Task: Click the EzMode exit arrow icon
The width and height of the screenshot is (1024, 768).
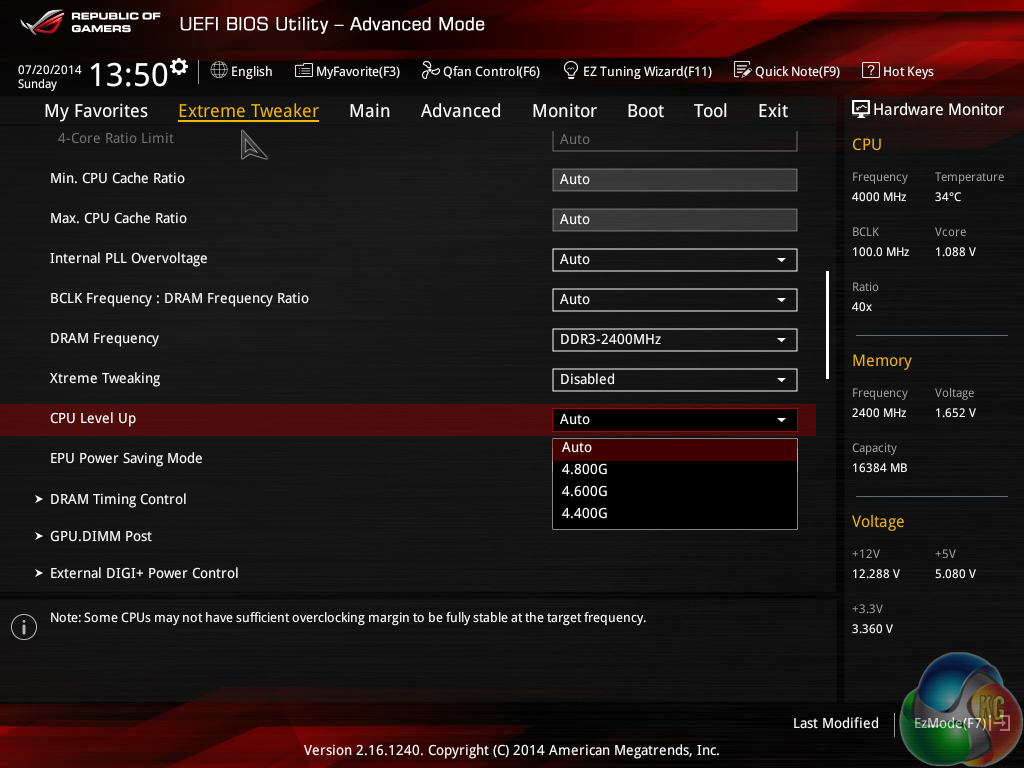Action: [x=1001, y=723]
